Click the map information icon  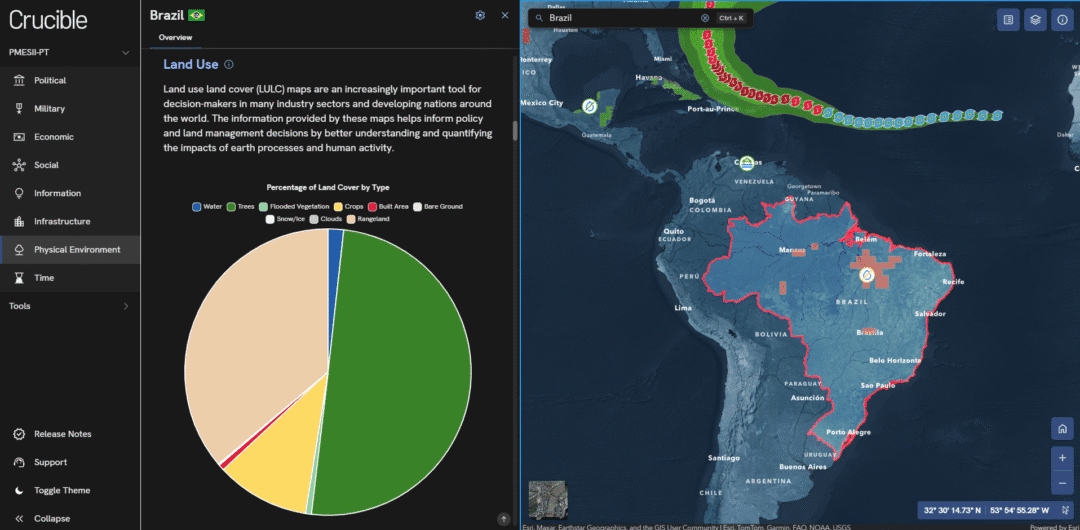pos(1062,18)
